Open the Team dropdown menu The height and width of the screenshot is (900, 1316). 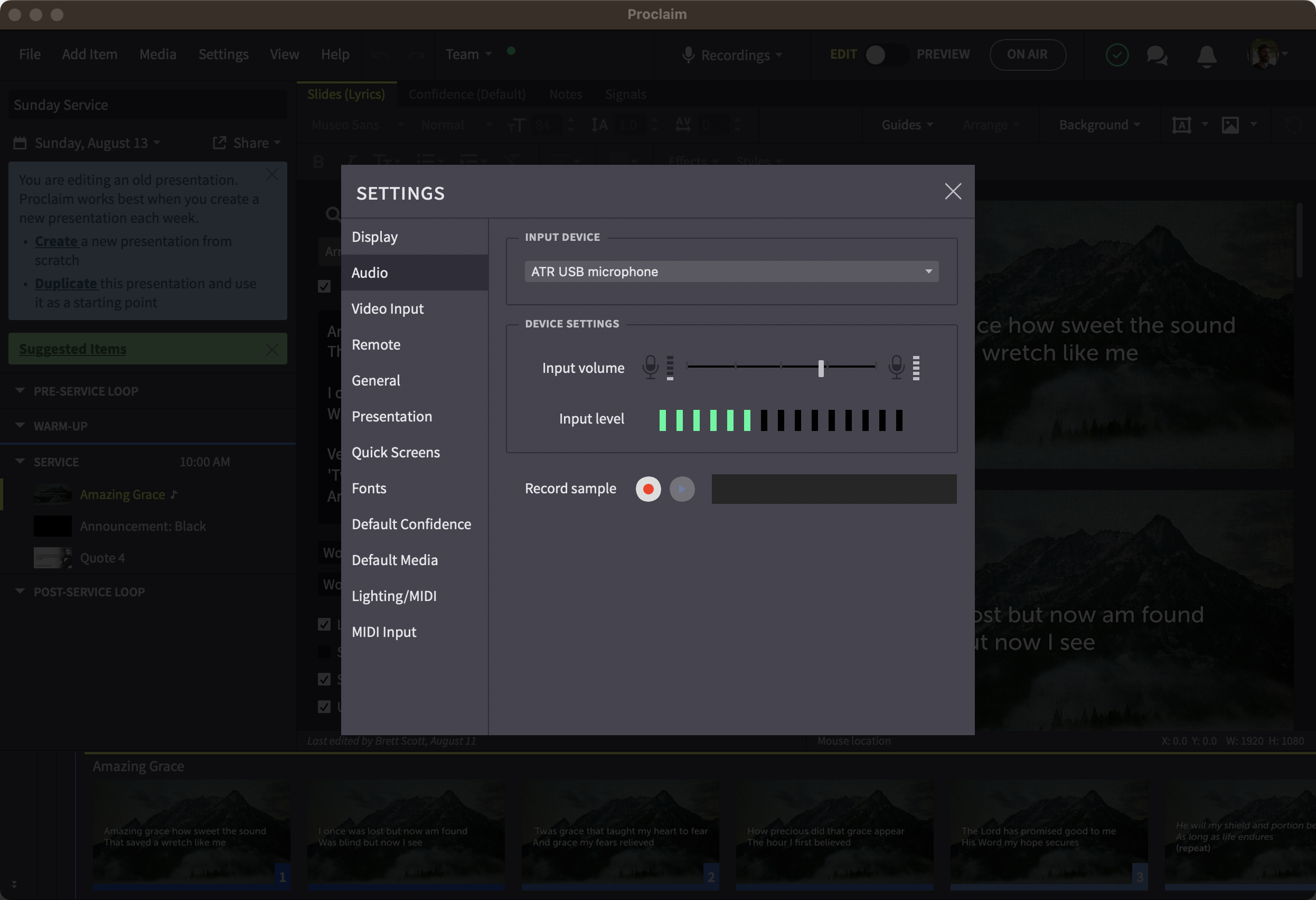(468, 54)
